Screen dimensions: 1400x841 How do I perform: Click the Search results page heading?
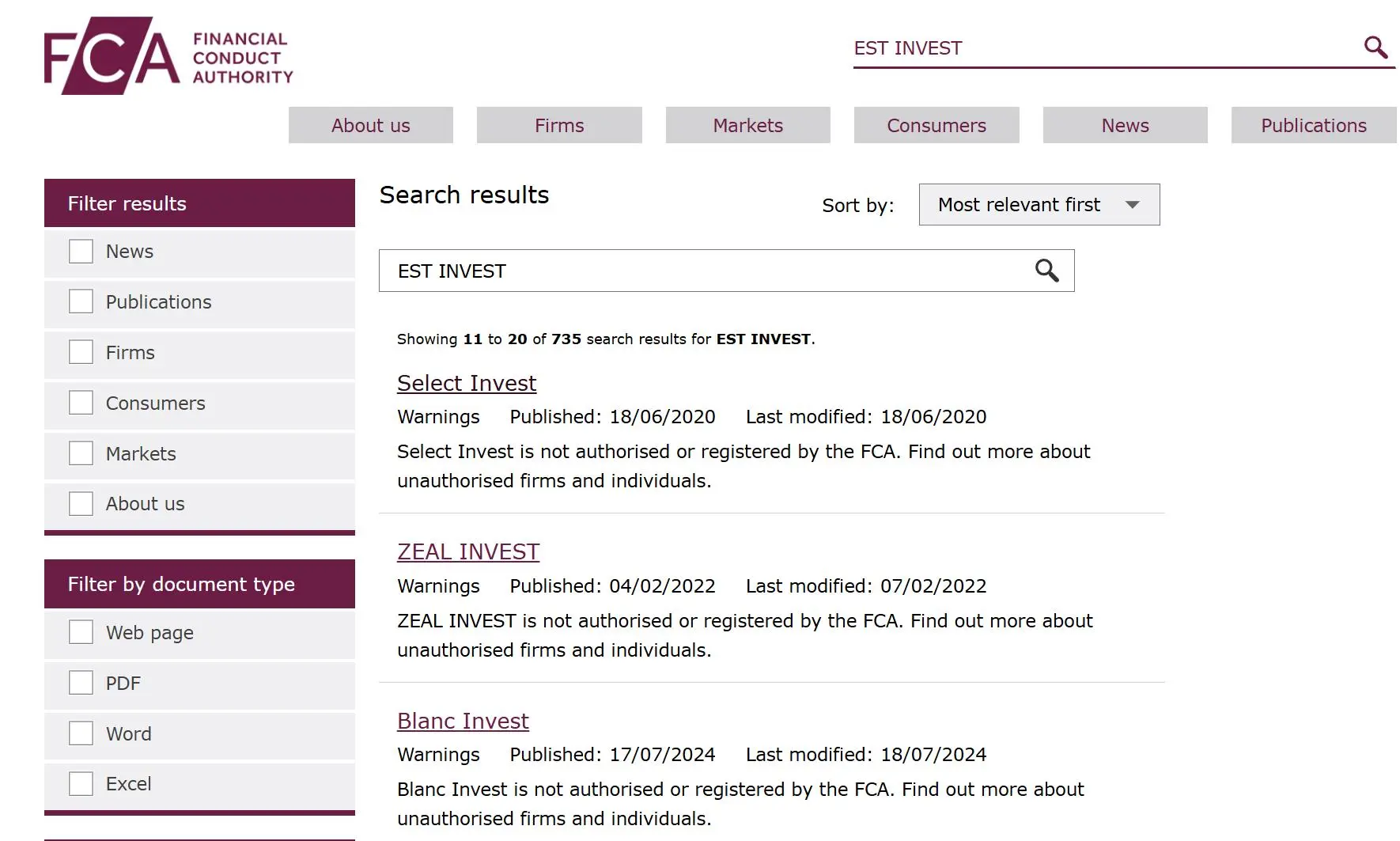464,195
